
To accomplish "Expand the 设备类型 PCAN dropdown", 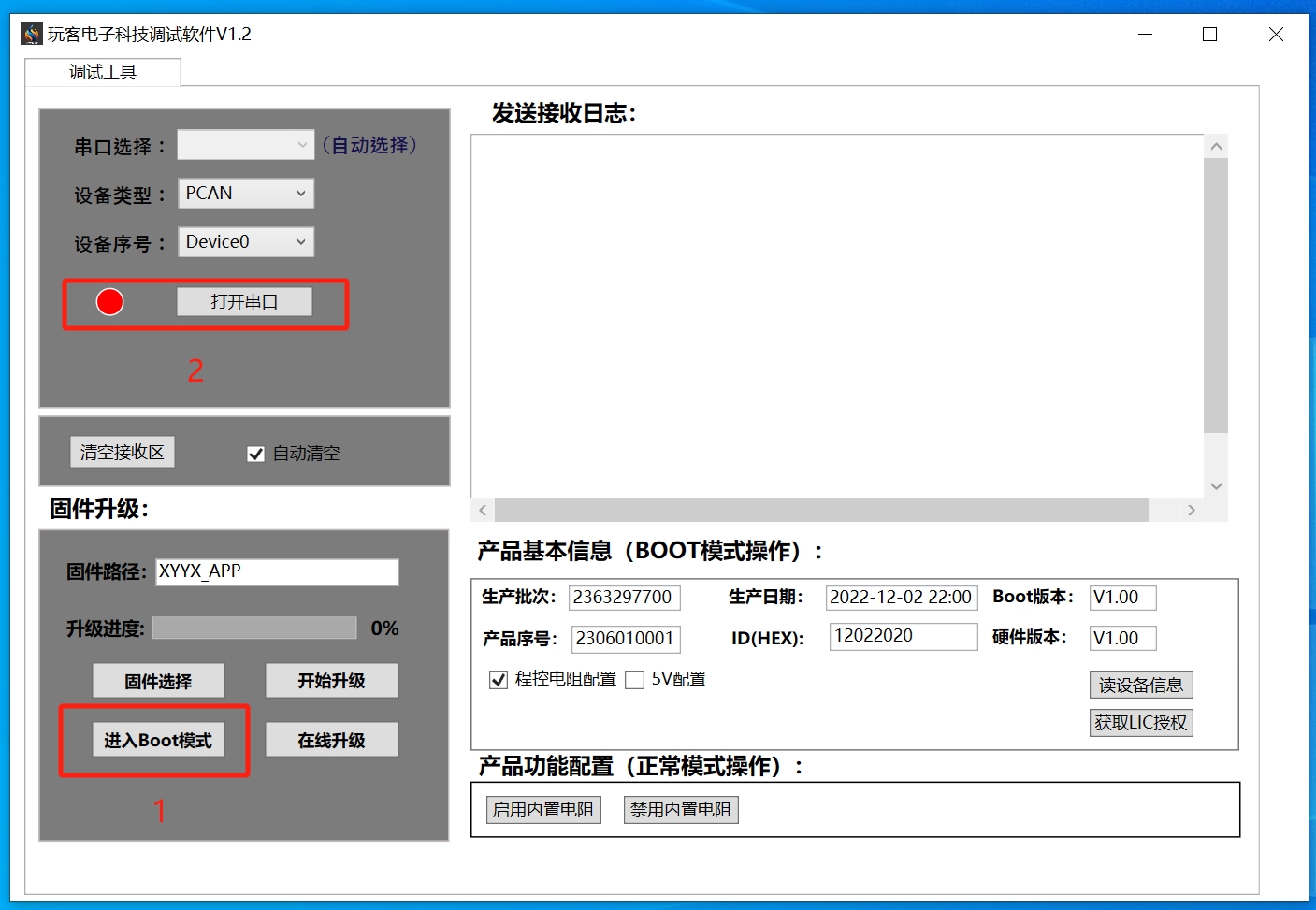I will pyautogui.click(x=246, y=194).
